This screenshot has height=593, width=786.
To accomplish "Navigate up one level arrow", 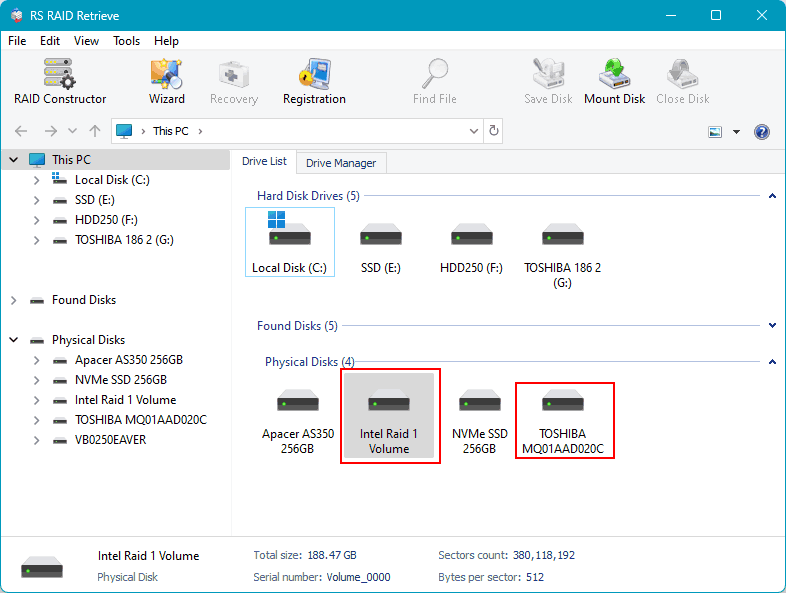I will click(x=95, y=131).
